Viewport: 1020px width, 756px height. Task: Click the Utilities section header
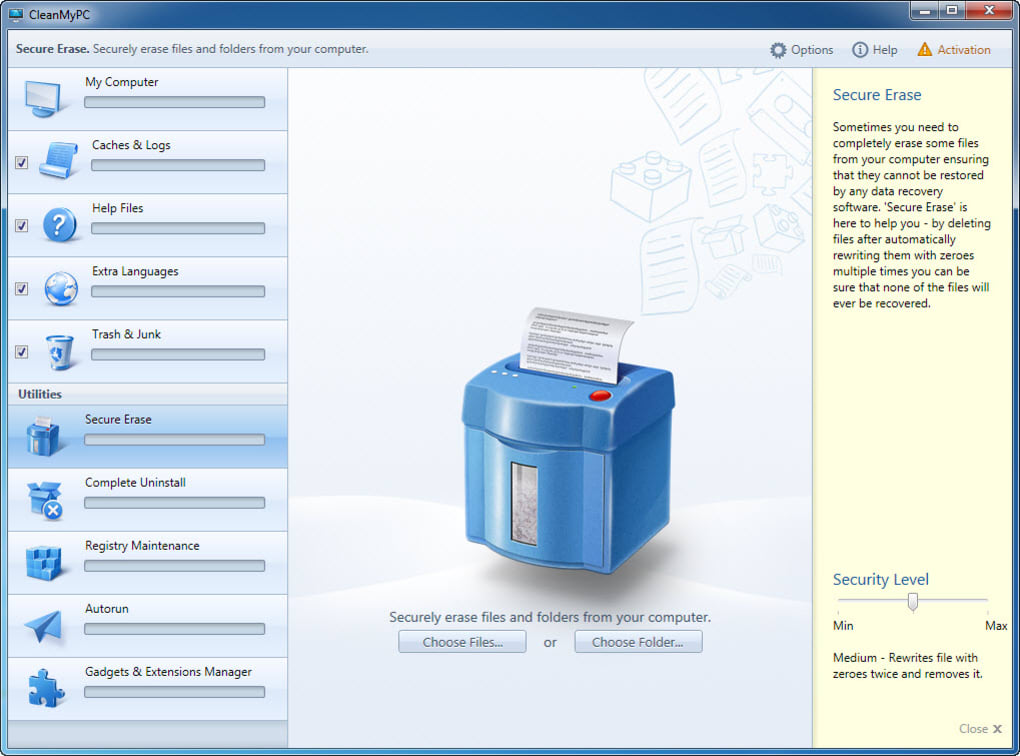[147, 394]
